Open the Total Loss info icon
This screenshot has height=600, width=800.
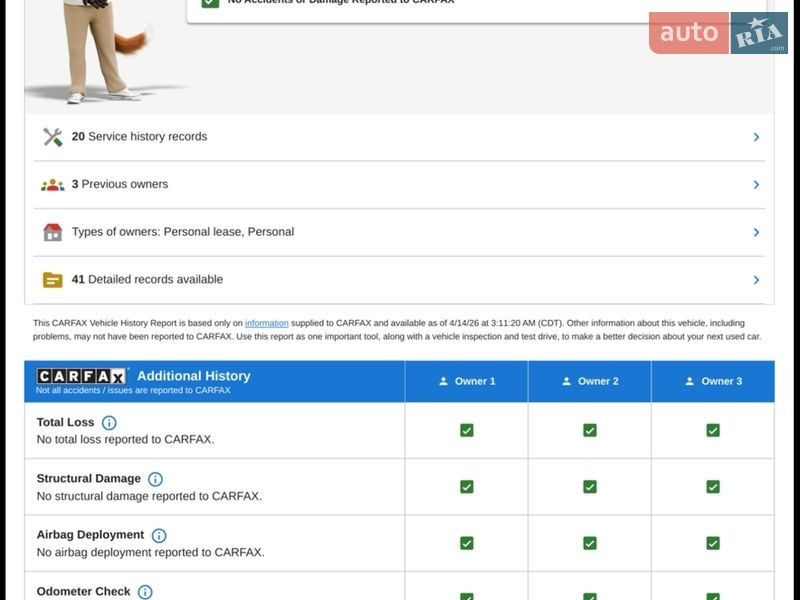coord(109,423)
